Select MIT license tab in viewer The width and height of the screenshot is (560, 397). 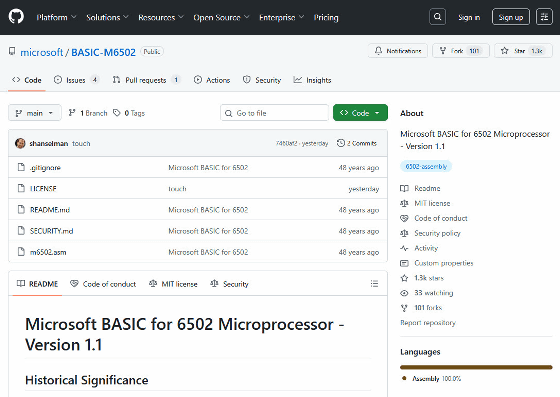173,284
